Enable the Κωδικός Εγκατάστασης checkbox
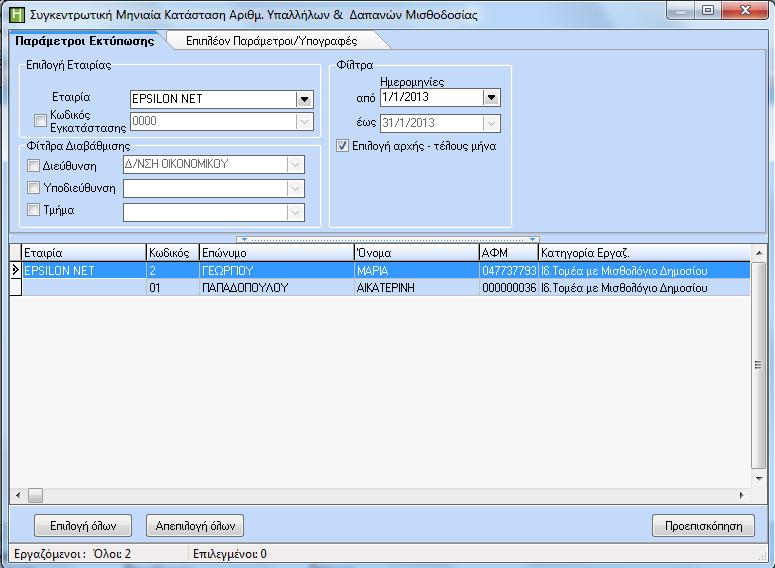 [x=40, y=120]
